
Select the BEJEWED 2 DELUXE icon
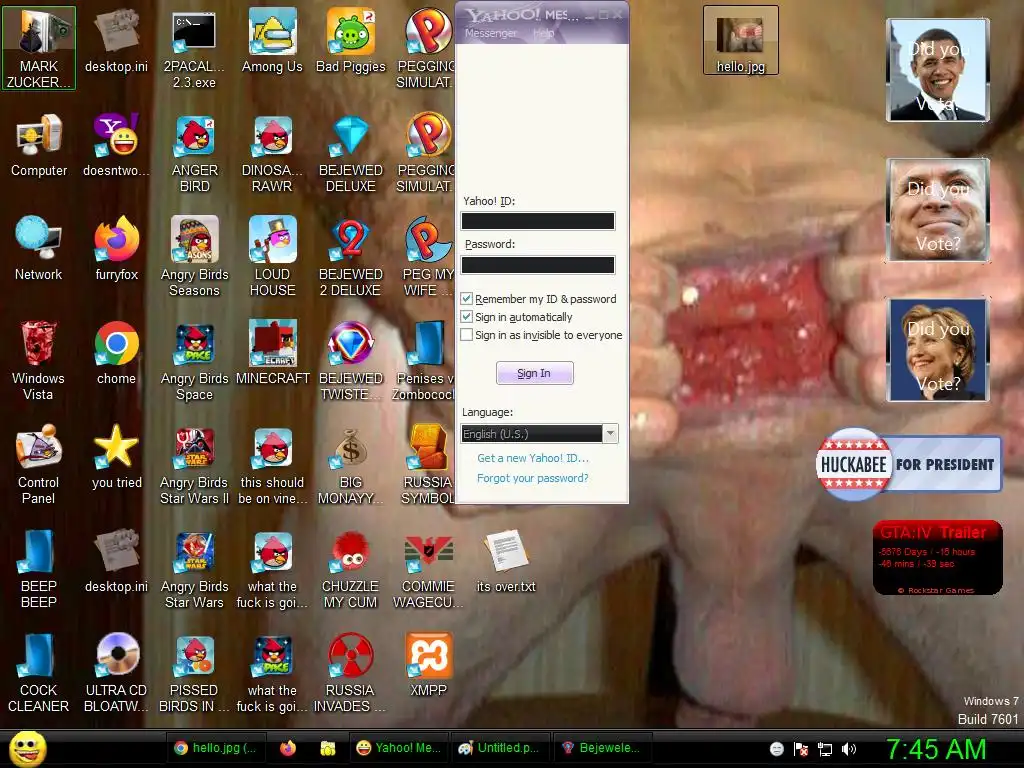click(x=351, y=257)
